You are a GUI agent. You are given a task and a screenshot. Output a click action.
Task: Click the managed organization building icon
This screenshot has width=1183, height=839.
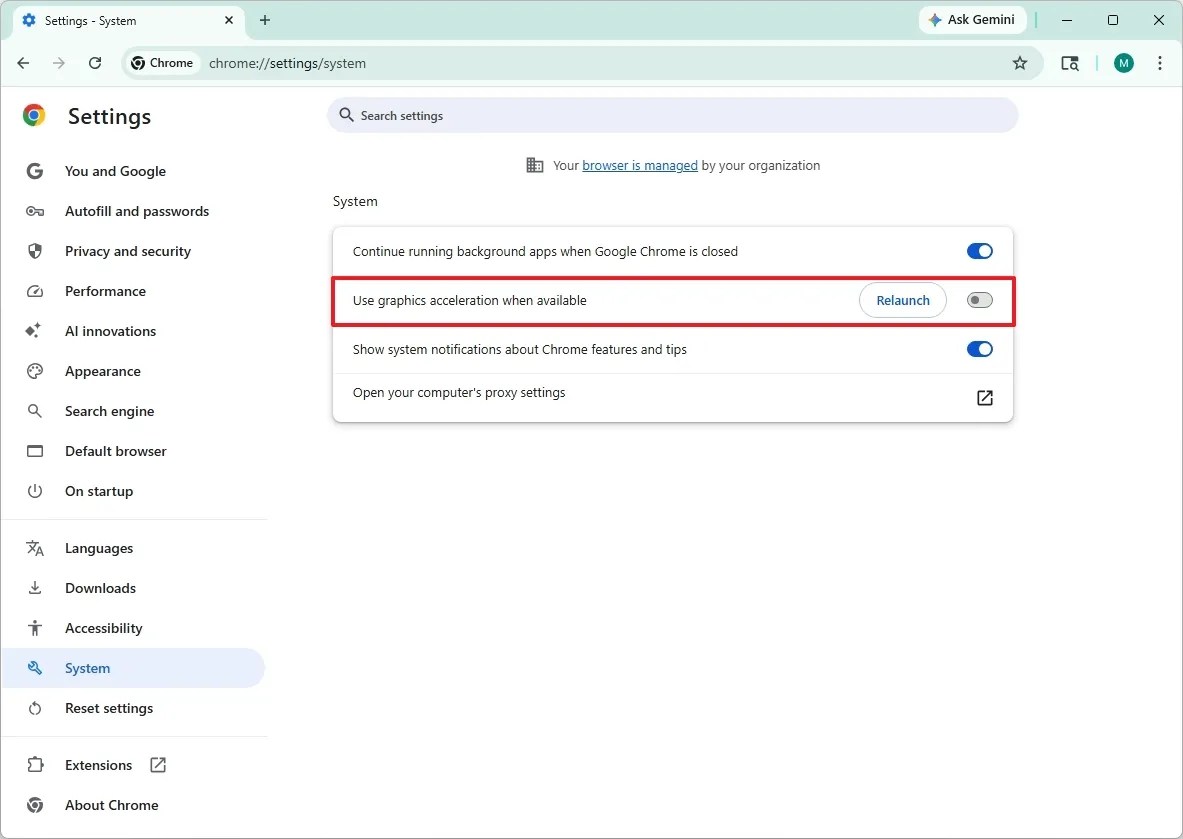pos(535,165)
